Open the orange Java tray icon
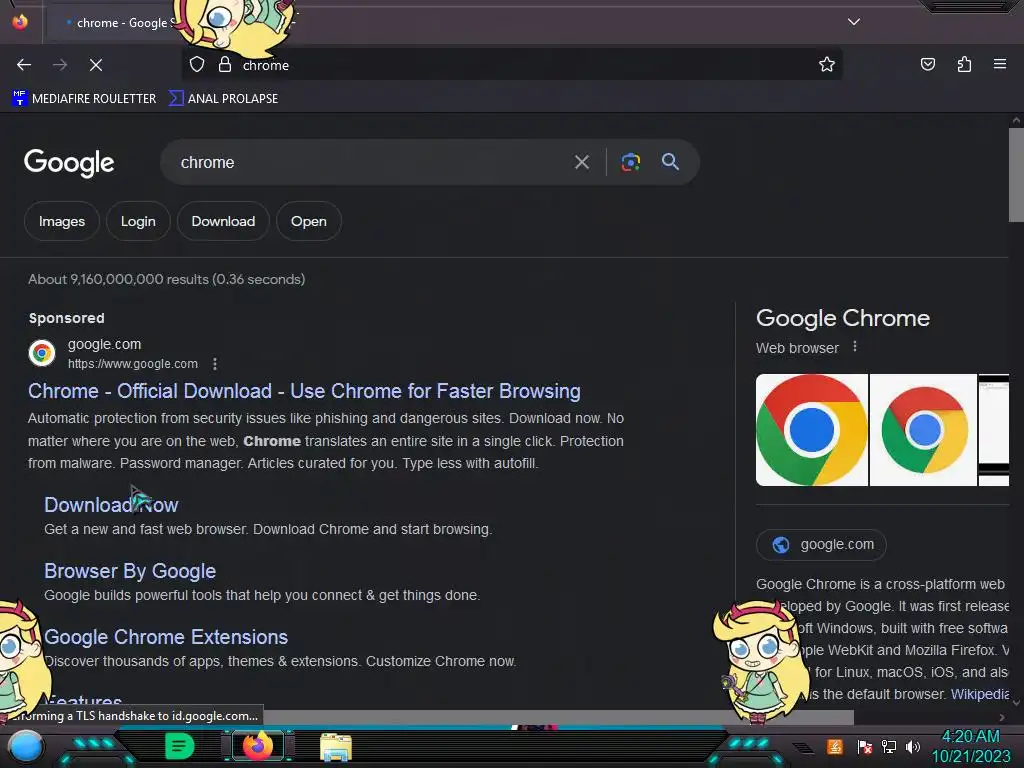This screenshot has height=768, width=1024. click(x=835, y=746)
